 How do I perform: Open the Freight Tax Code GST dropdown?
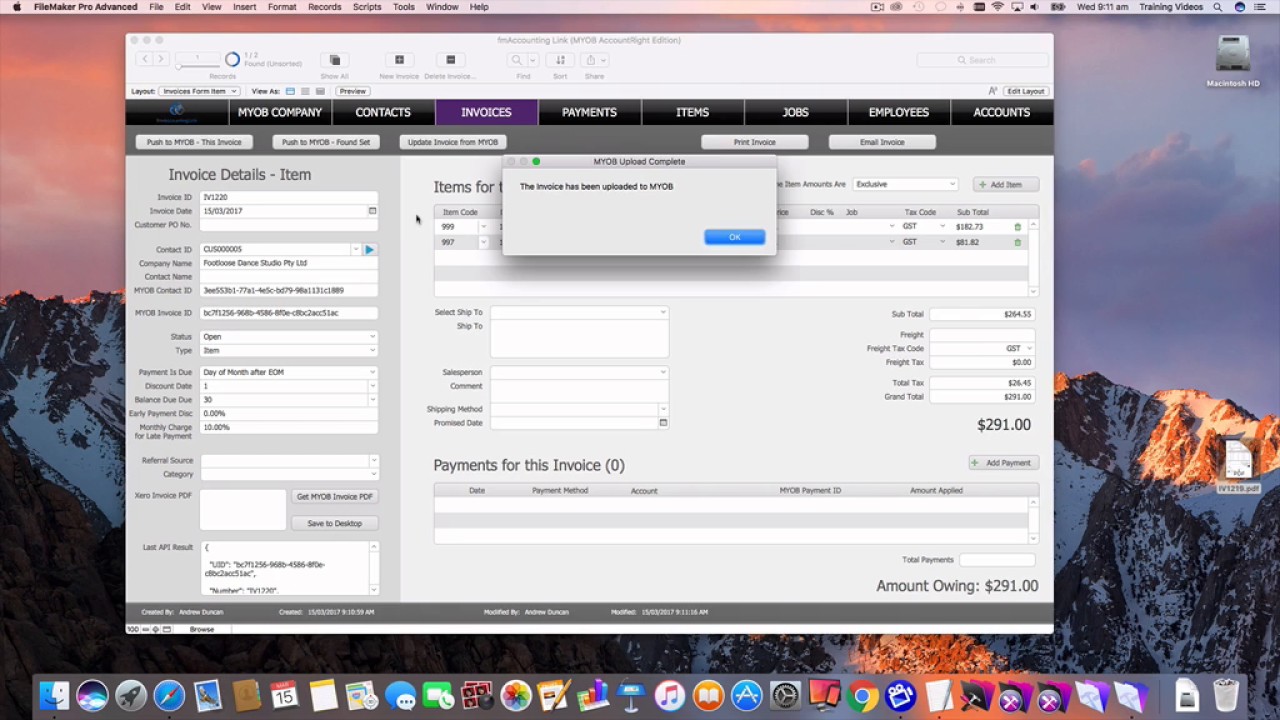coord(982,349)
